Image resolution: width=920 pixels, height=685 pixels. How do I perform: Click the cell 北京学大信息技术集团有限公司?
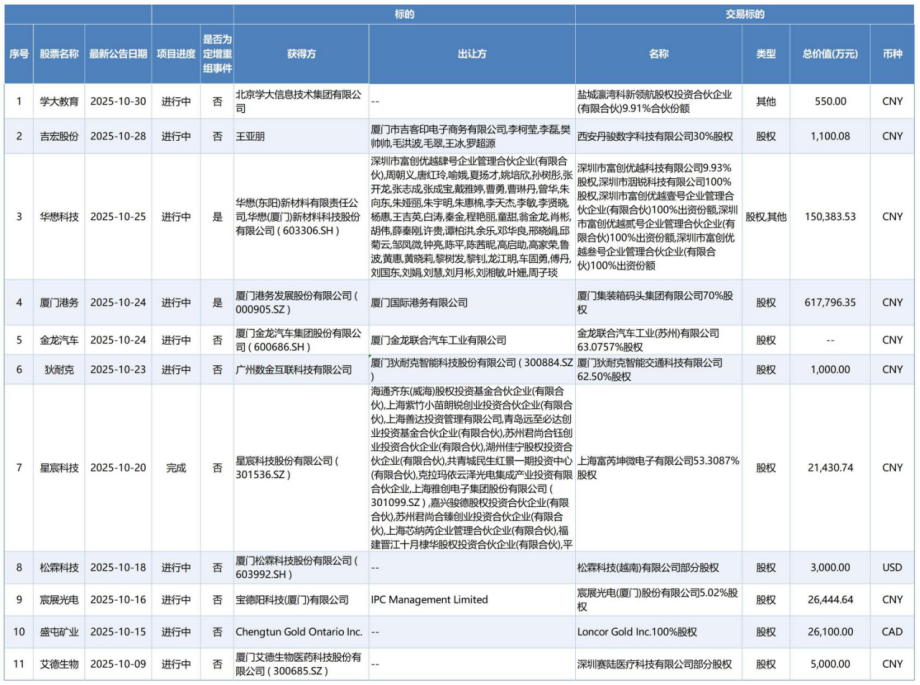tap(299, 102)
